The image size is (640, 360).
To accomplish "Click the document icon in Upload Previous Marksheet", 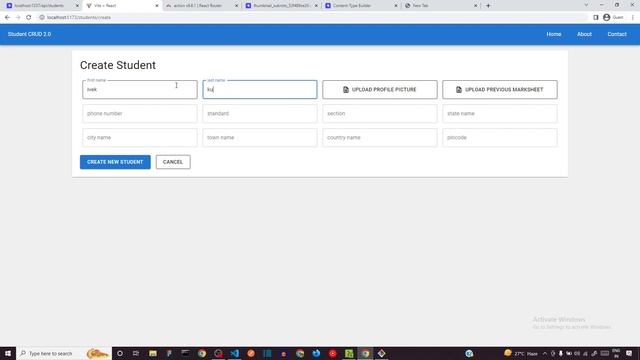I will click(x=459, y=89).
